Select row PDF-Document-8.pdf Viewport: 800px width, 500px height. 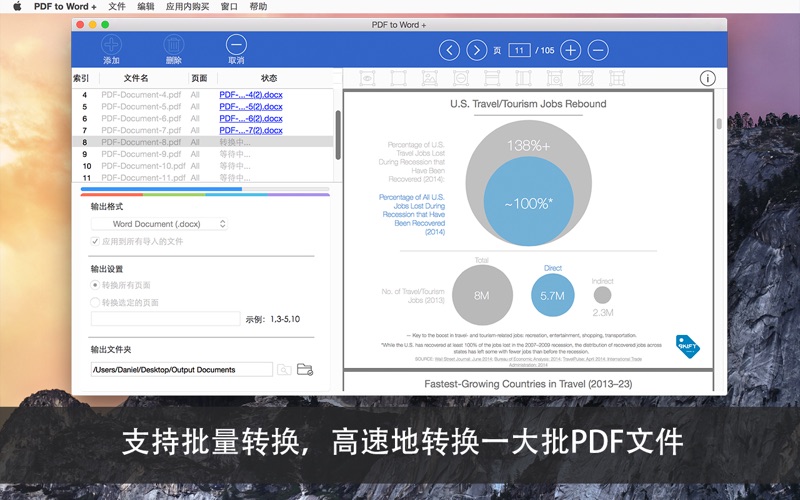tap(203, 142)
